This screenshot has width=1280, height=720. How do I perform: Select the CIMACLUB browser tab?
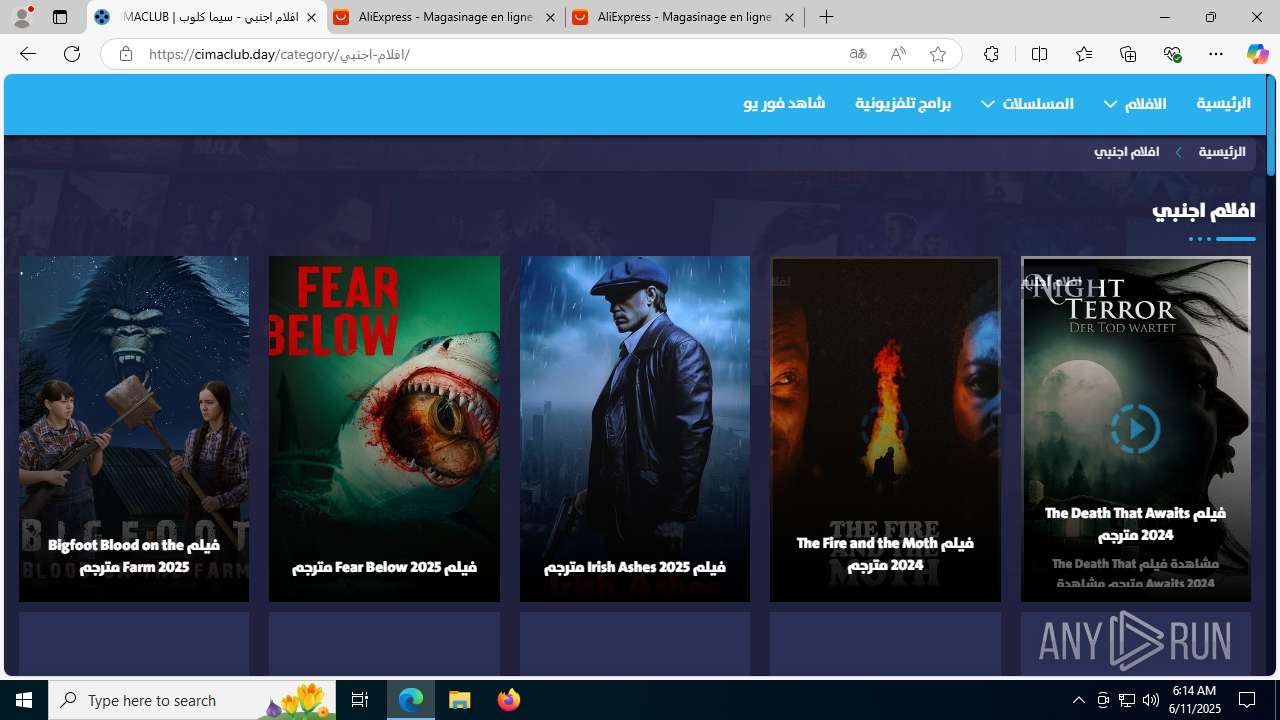[206, 17]
